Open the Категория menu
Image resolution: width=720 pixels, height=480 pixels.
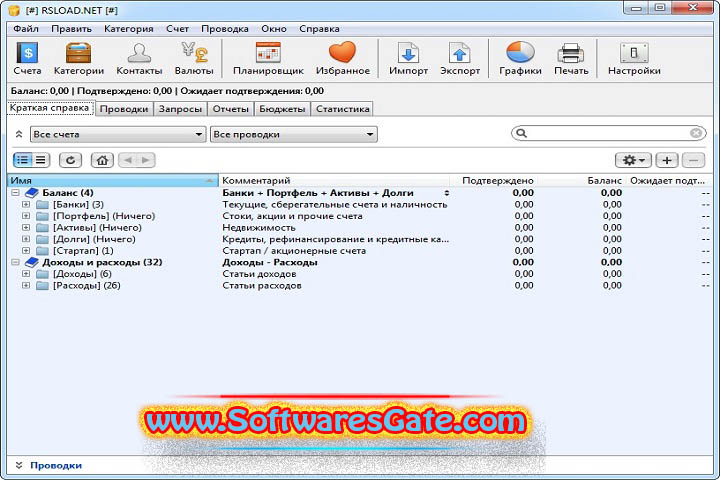click(129, 28)
